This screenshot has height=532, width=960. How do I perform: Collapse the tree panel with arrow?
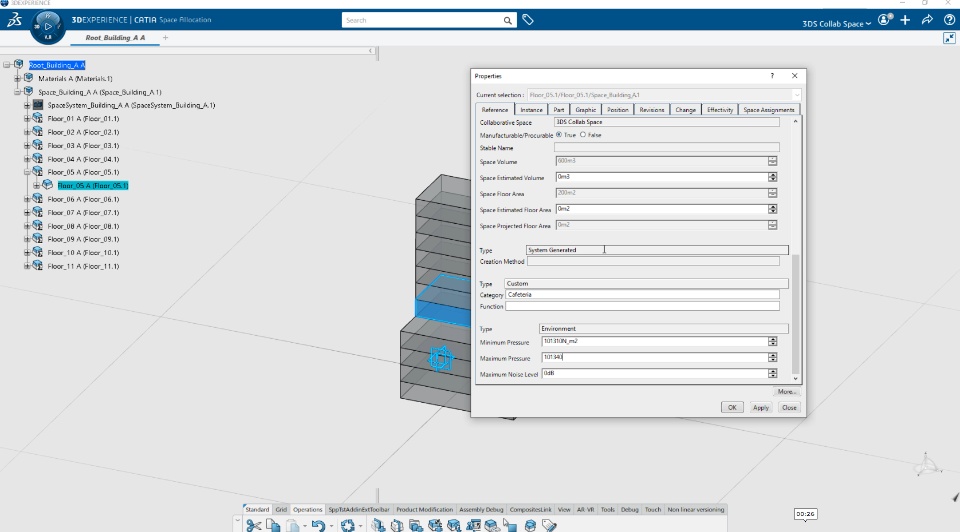(370, 51)
